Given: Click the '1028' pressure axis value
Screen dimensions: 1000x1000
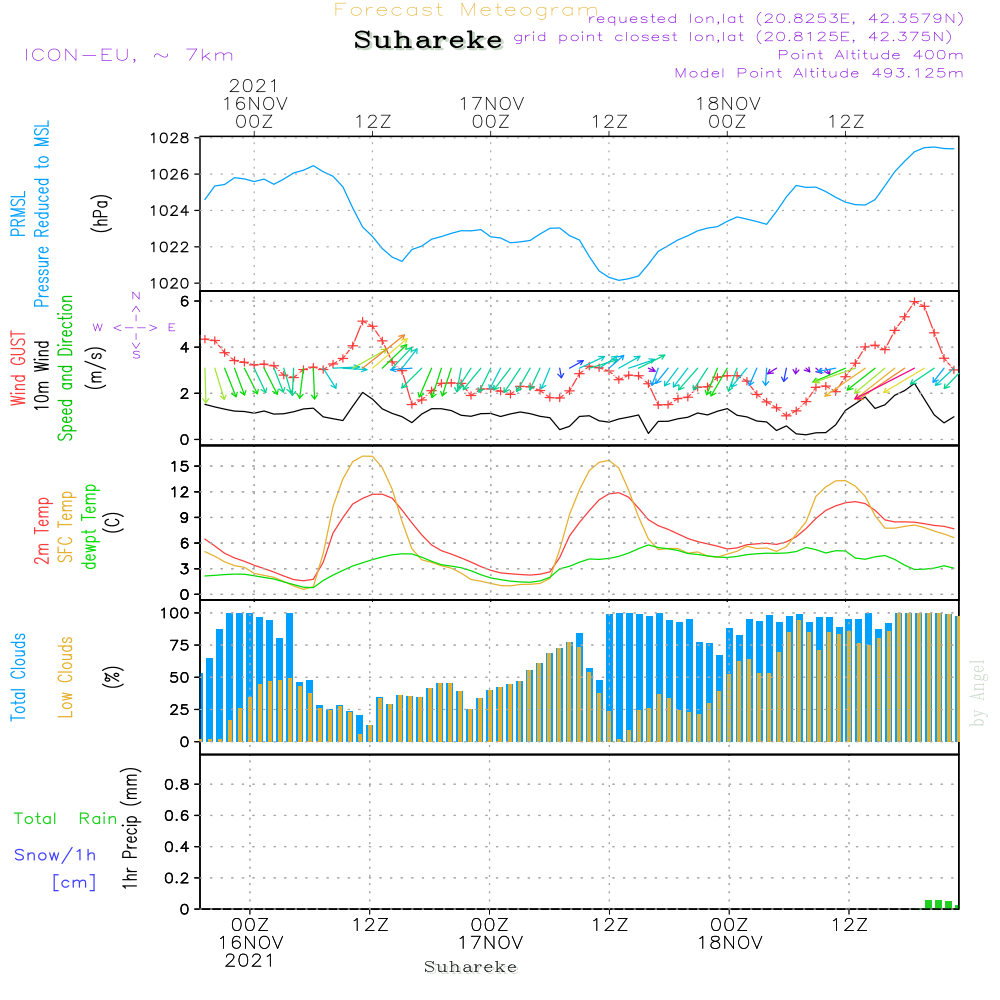Looking at the screenshot, I should point(169,138).
